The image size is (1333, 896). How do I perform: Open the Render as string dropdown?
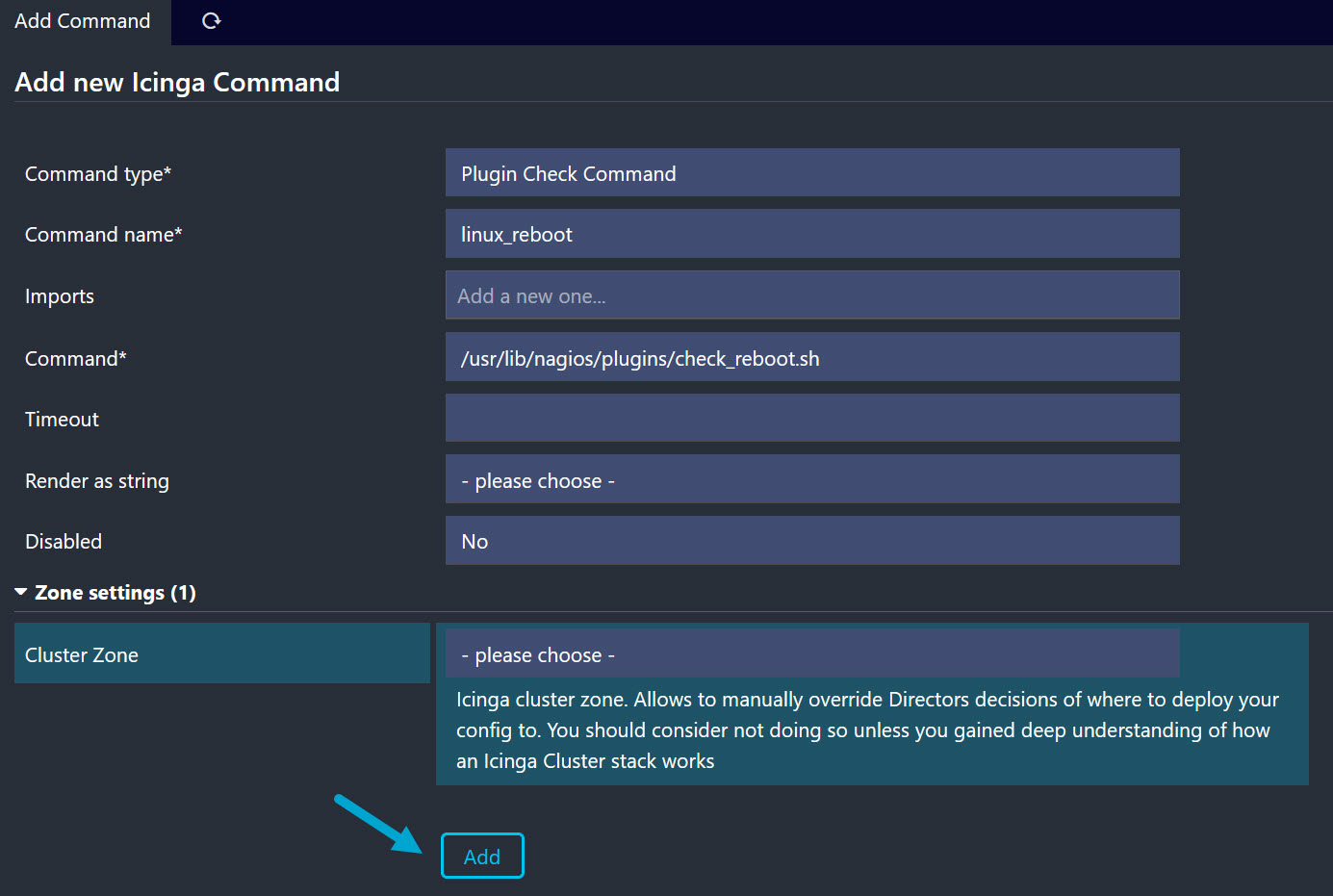click(x=811, y=480)
